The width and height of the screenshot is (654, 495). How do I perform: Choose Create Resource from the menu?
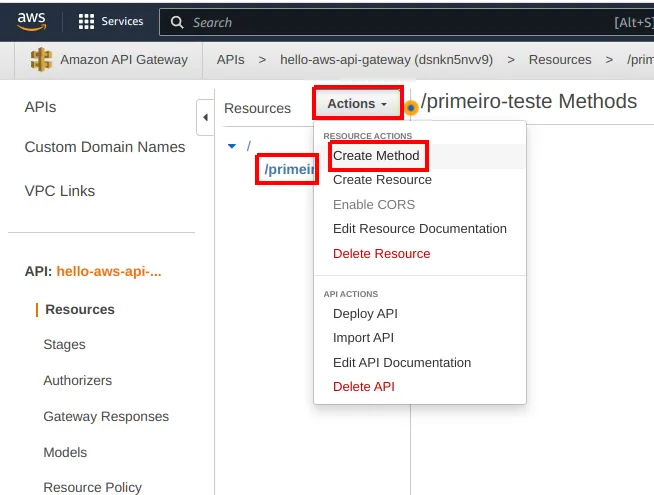382,180
